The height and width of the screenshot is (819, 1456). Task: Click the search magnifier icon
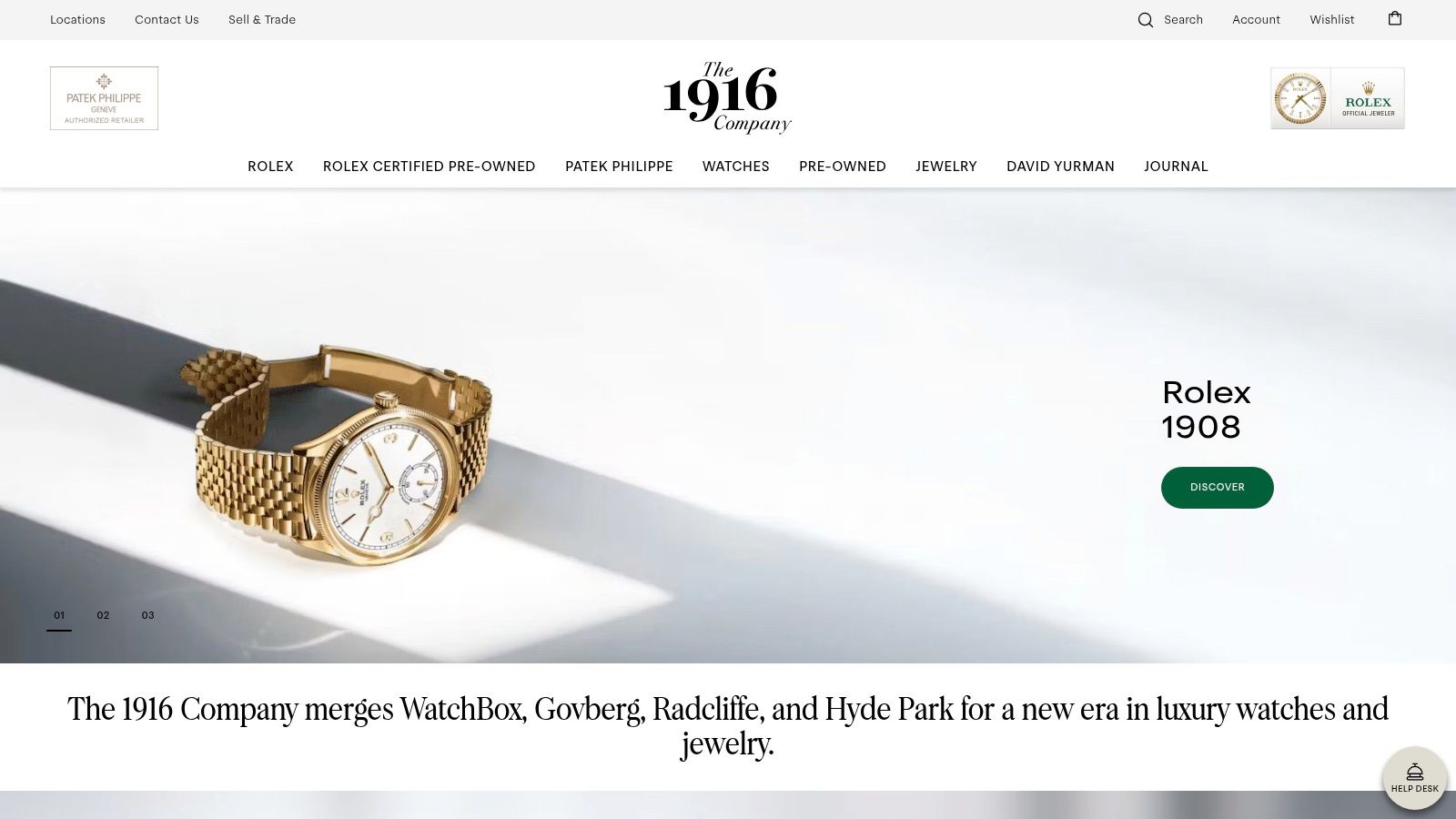pyautogui.click(x=1146, y=20)
